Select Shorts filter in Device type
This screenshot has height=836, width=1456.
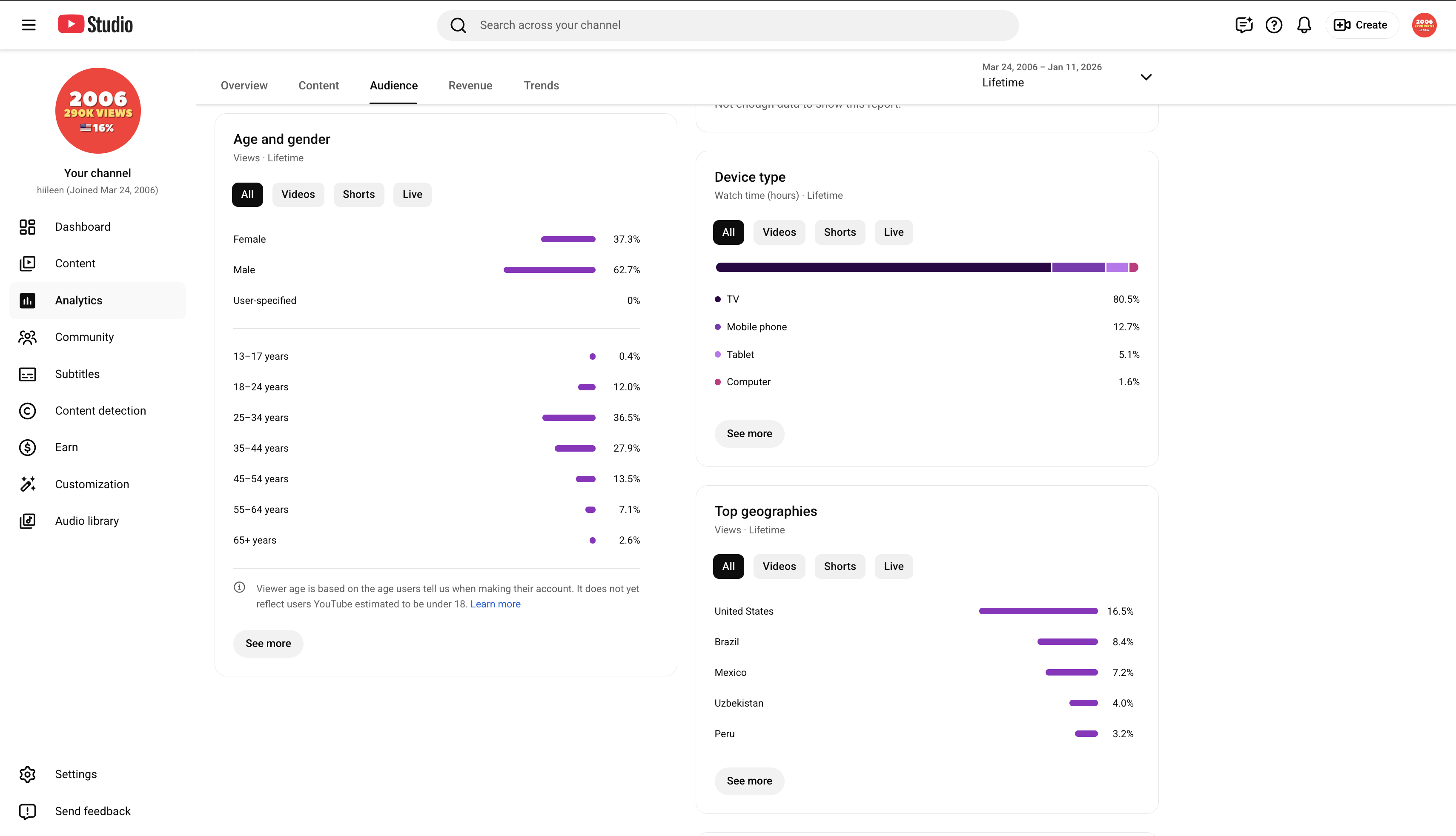(840, 232)
